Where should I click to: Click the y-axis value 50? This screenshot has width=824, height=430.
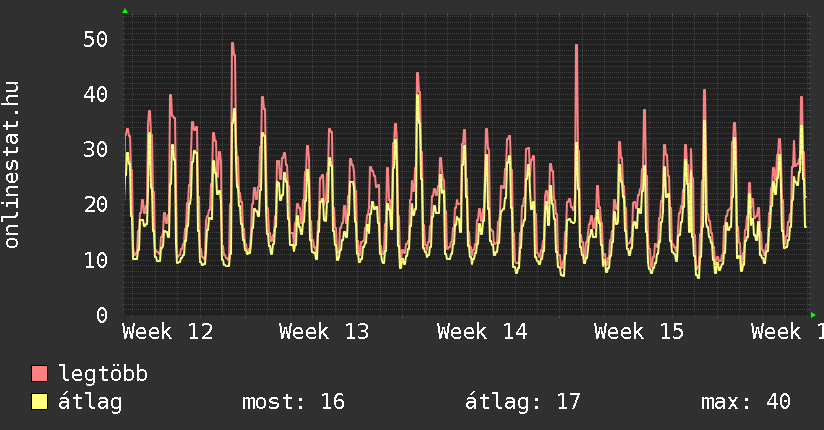pos(94,40)
